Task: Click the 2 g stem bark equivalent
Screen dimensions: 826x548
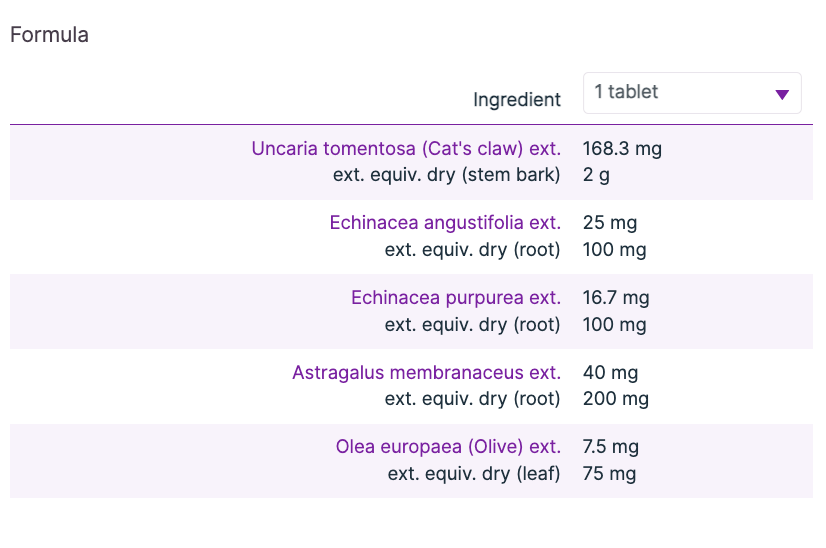Action: point(596,175)
